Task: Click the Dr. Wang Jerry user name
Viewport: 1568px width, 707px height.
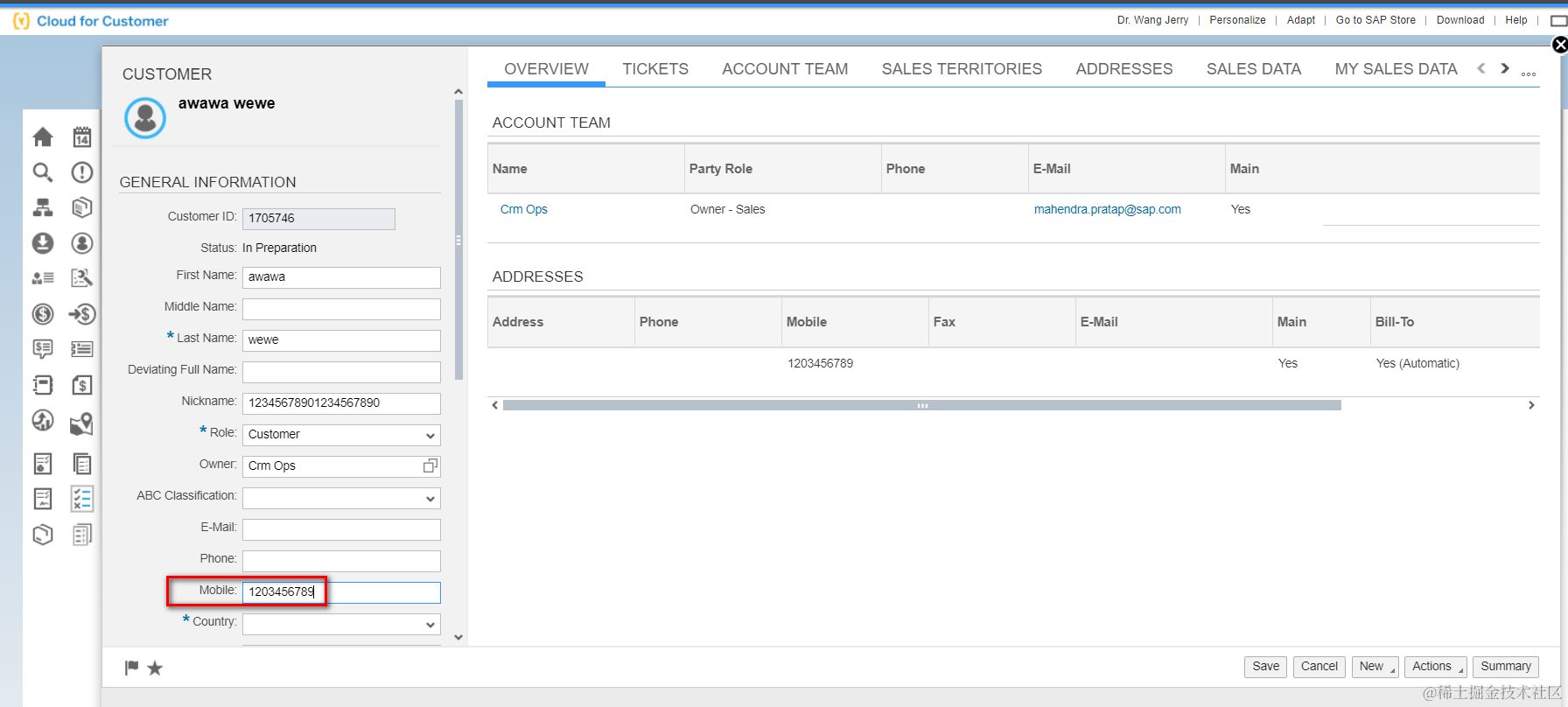Action: tap(1152, 20)
